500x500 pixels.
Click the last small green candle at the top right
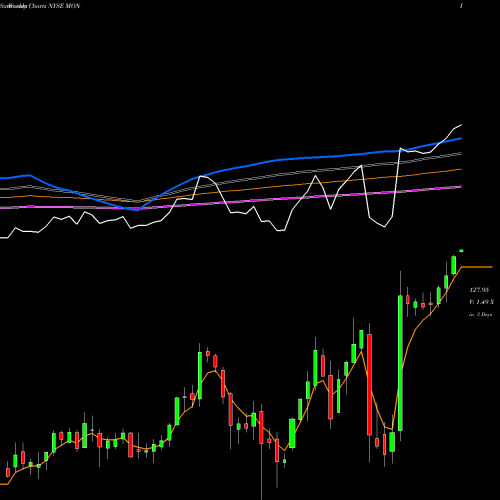(461, 250)
